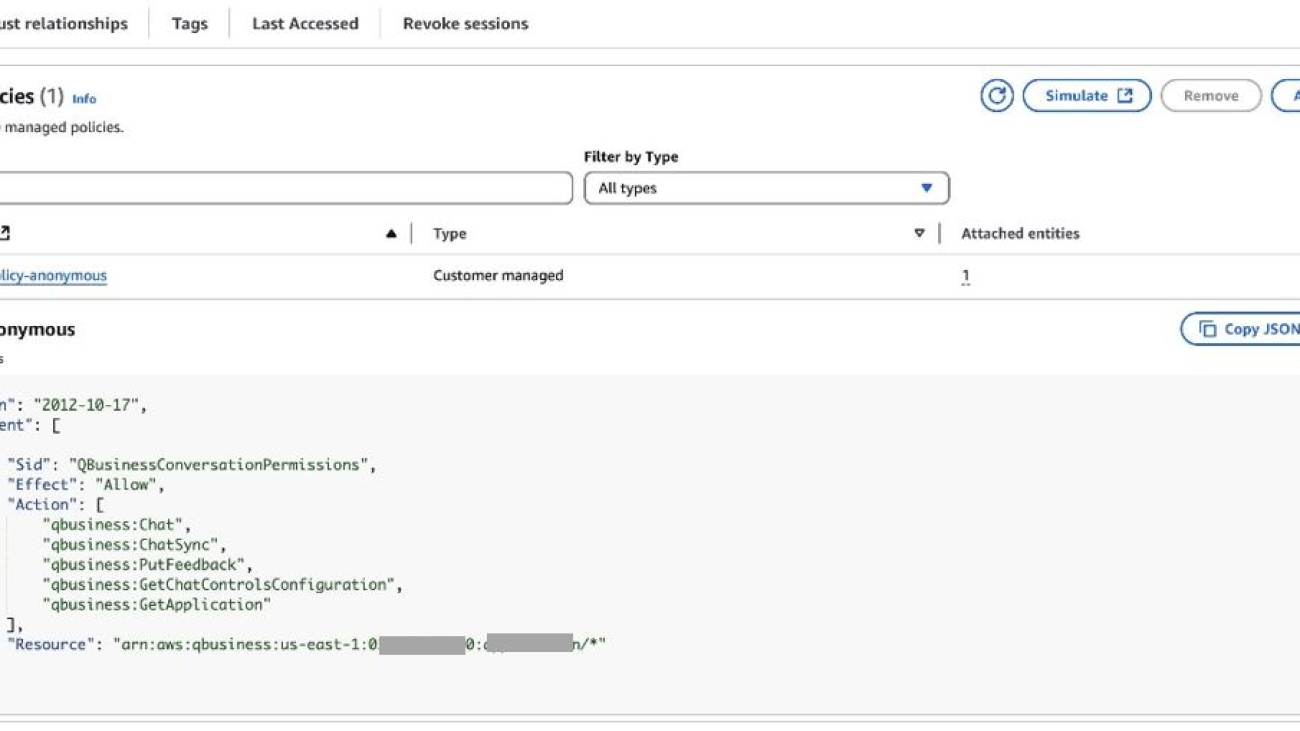Click the Attached entities column header
The image size is (1300, 731).
1020,234
